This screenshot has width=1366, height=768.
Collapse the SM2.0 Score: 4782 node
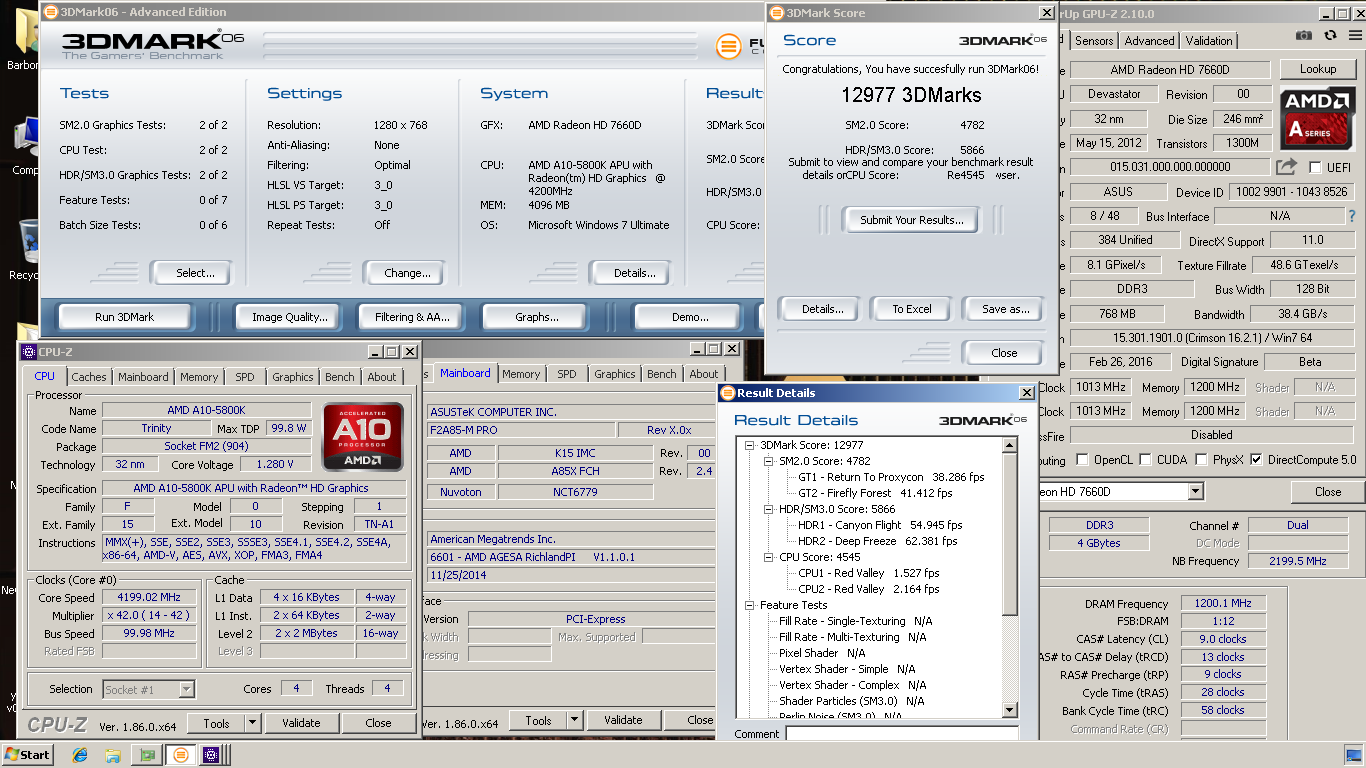[768, 461]
